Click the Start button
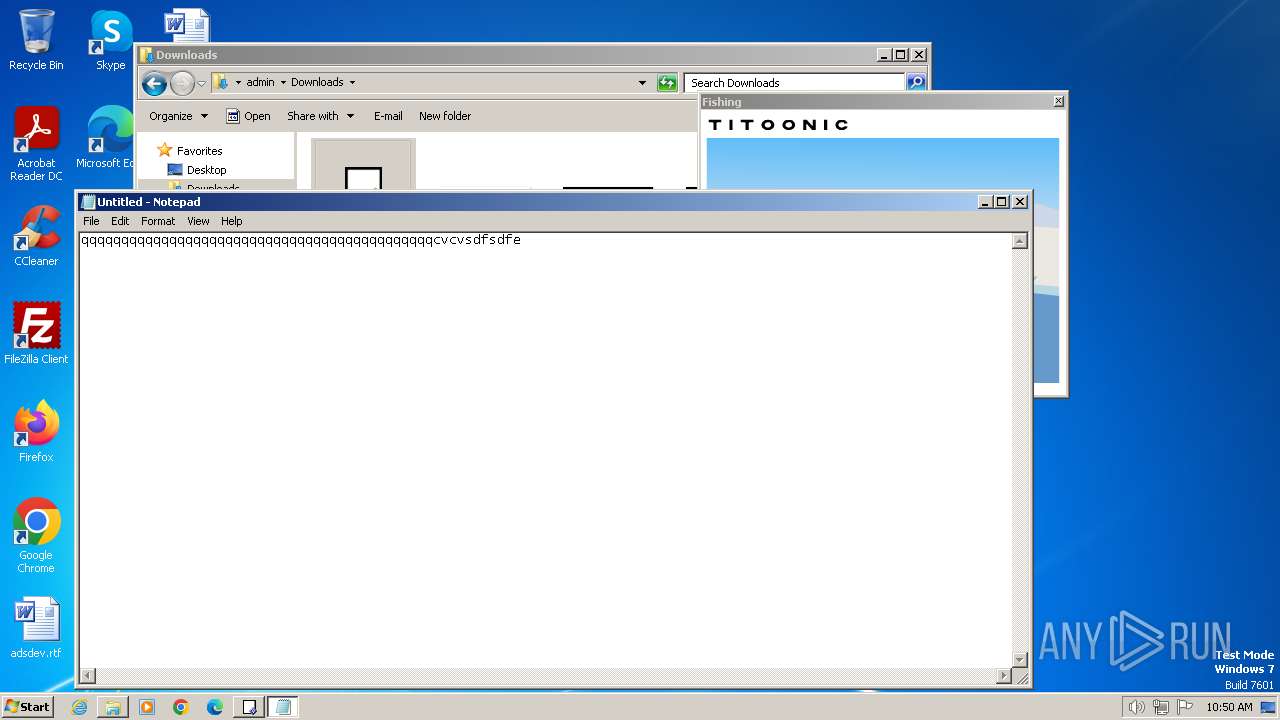The image size is (1280, 720). [x=27, y=707]
